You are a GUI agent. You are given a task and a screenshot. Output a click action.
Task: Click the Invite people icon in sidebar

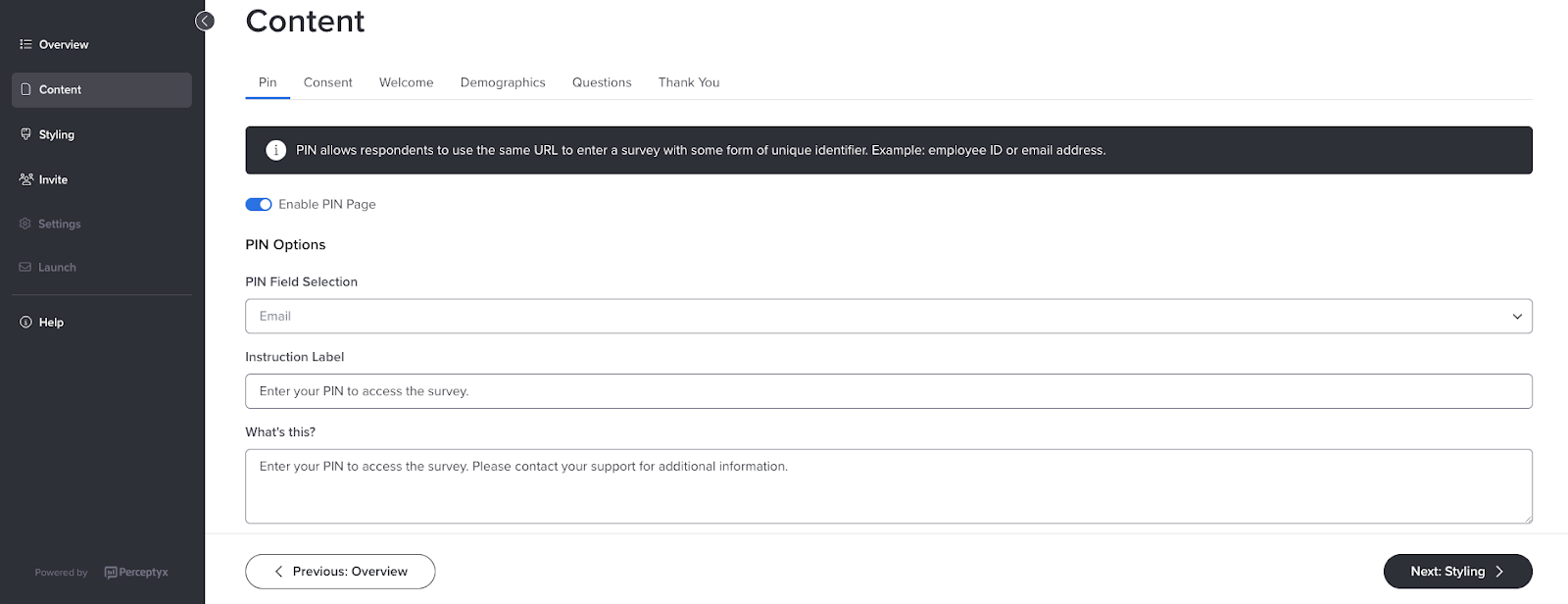click(25, 179)
